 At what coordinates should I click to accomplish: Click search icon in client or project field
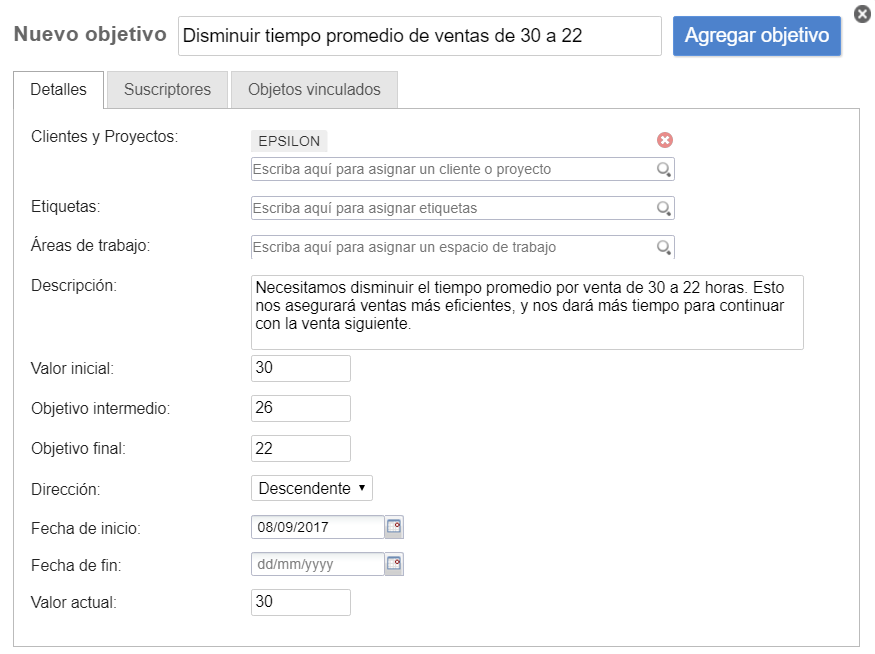coord(663,169)
